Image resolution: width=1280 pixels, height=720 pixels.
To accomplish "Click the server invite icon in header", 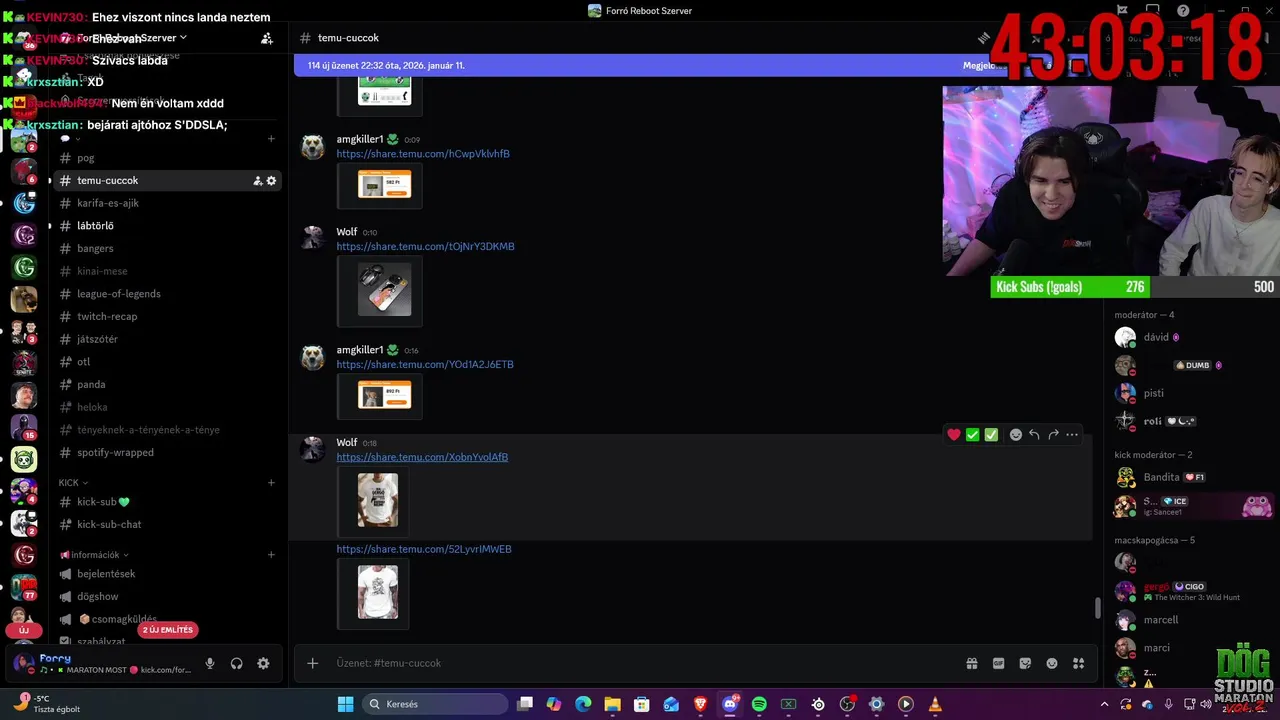I will click(x=267, y=38).
